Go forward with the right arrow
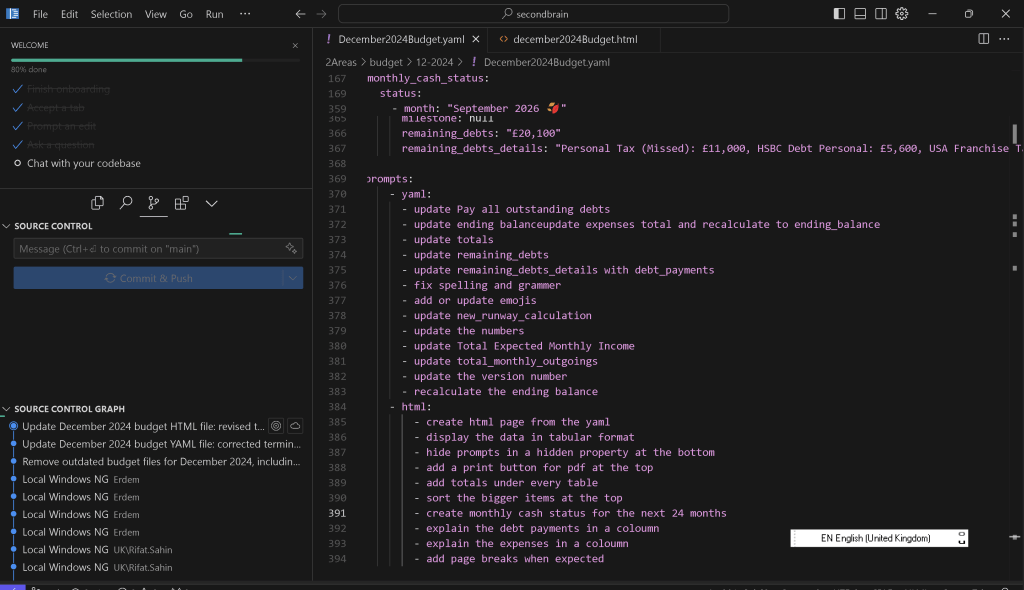This screenshot has width=1024, height=590. coord(321,14)
